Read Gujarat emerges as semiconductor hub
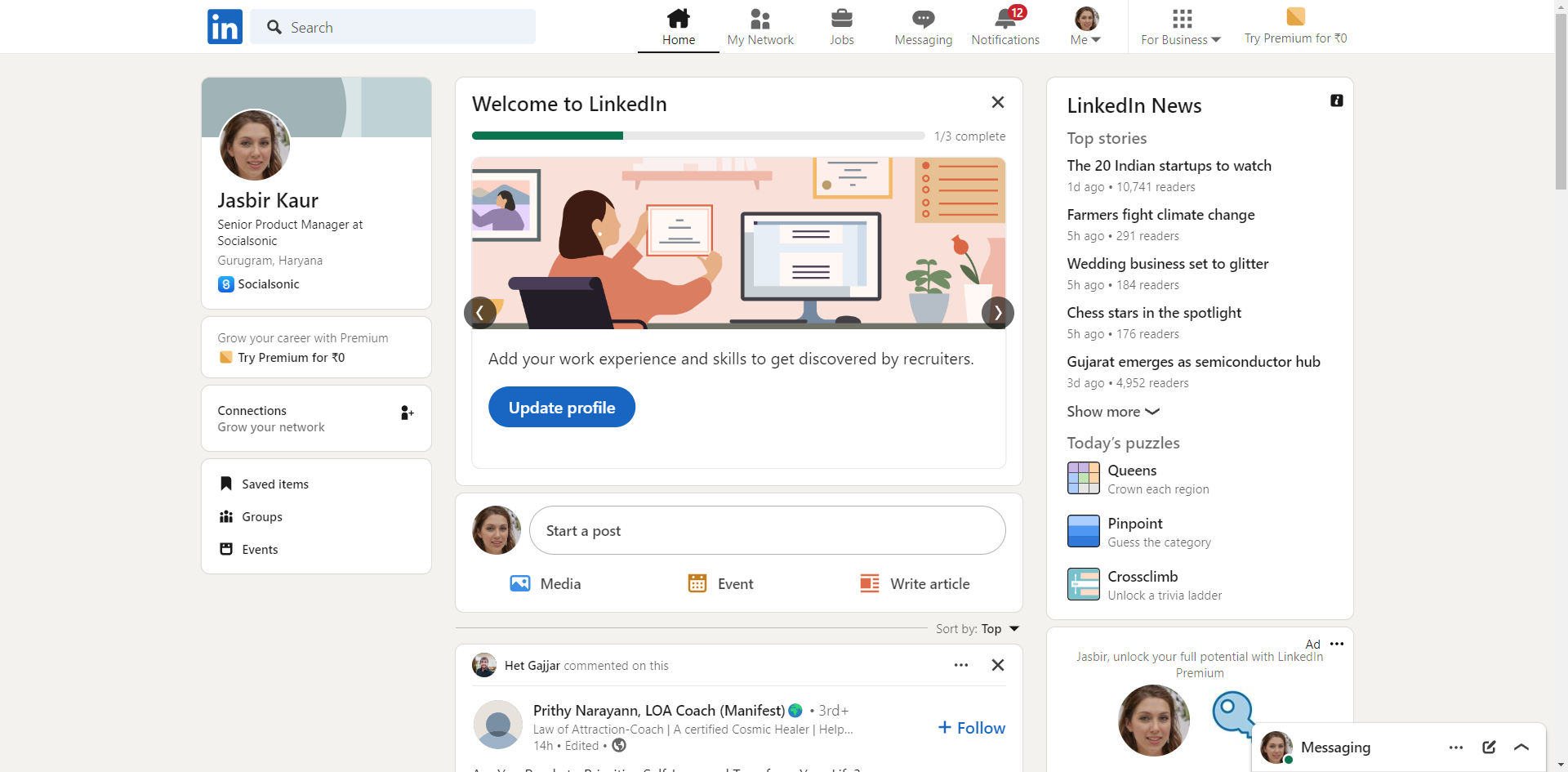Image resolution: width=1568 pixels, height=772 pixels. pyautogui.click(x=1194, y=362)
